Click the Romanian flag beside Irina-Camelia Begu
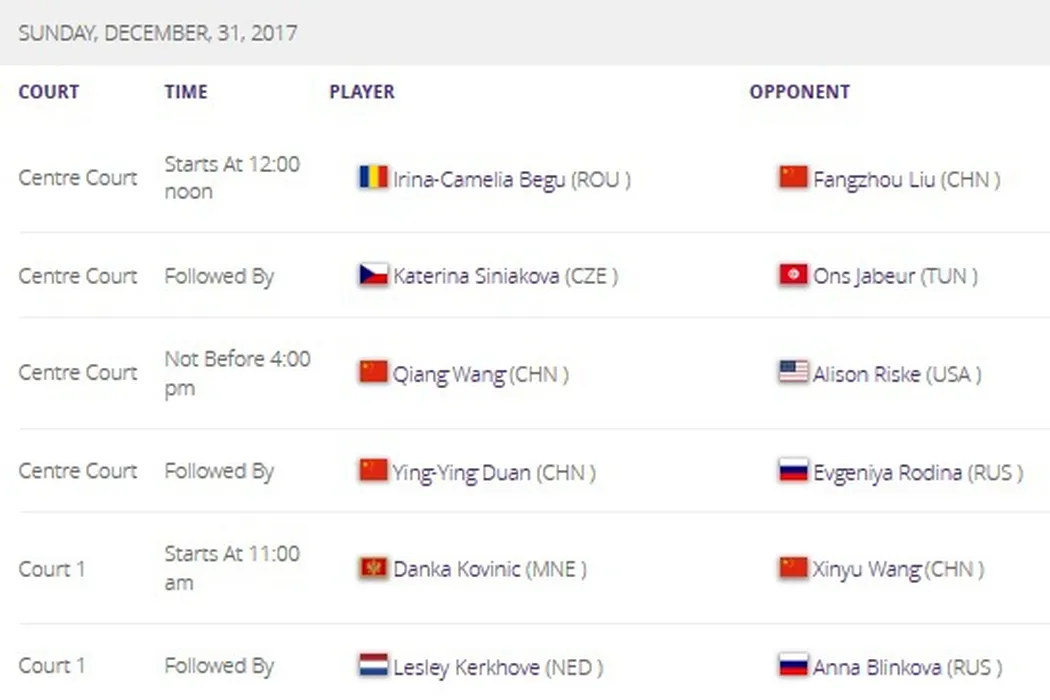The width and height of the screenshot is (1050, 700). tap(373, 178)
